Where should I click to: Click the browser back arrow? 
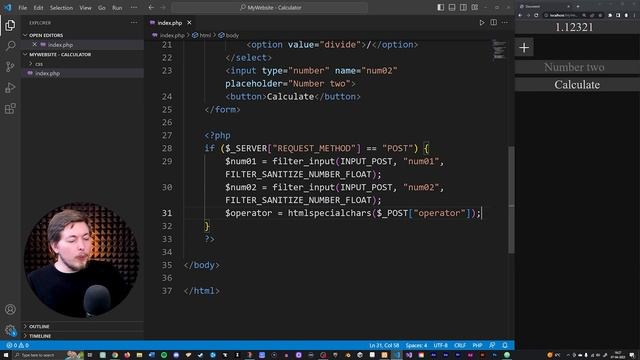[520, 15]
